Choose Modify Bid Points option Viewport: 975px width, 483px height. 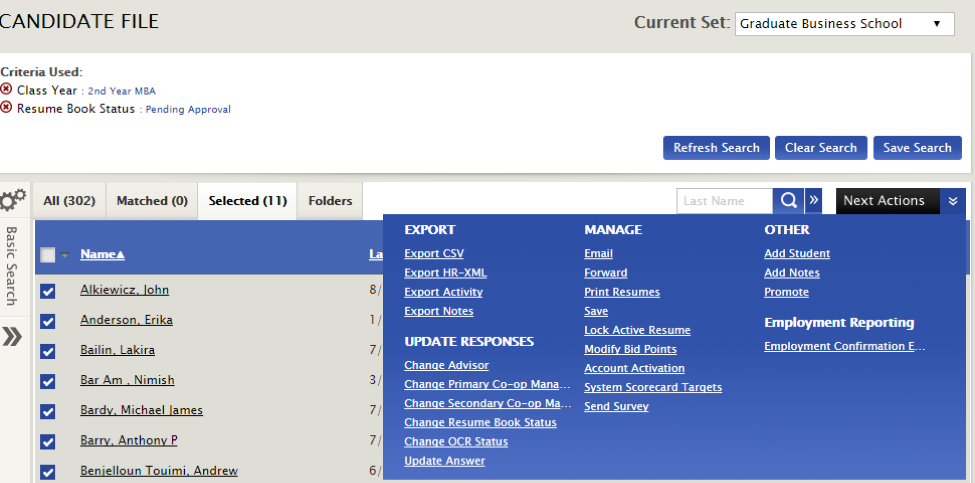pyautogui.click(x=631, y=349)
